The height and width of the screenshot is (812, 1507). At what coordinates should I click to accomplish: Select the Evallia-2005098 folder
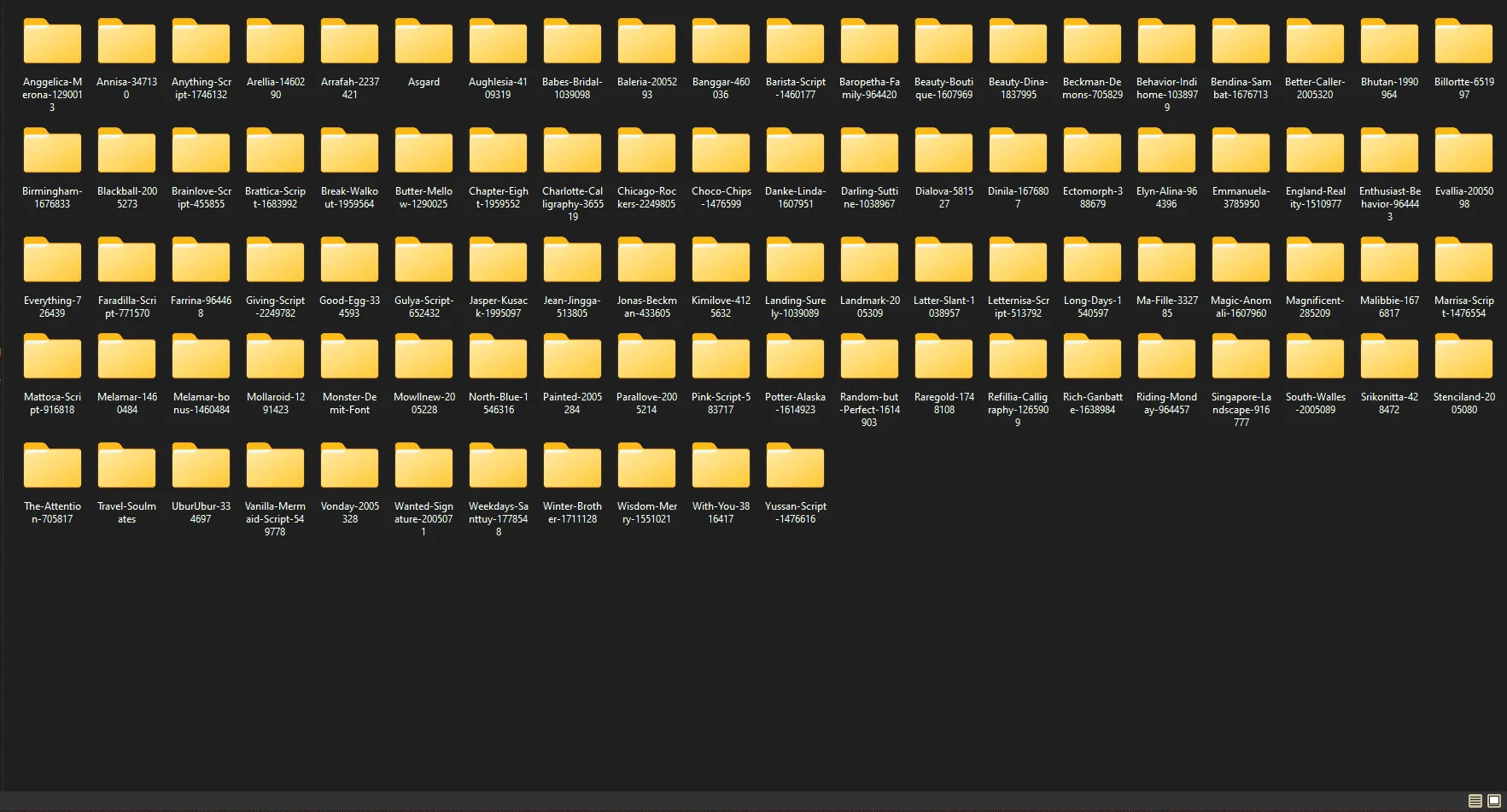point(1463,168)
